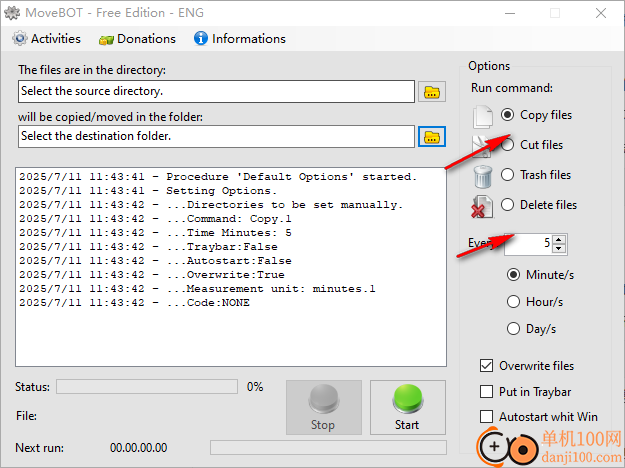Decrease the interval value with down arrow
The height and width of the screenshot is (468, 625).
(558, 248)
